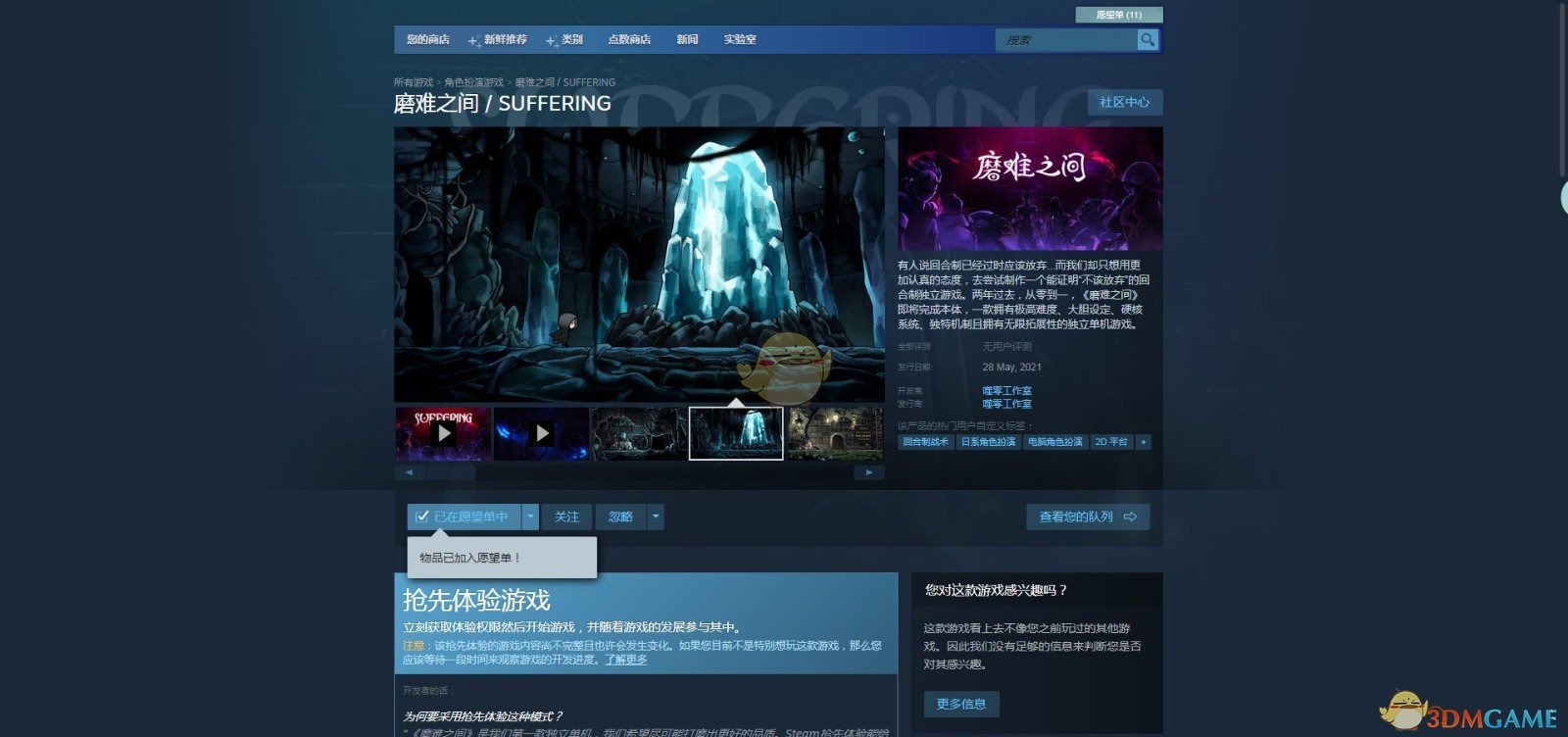
Task: Select the 日系角色扮演 tag
Action: coord(988,442)
